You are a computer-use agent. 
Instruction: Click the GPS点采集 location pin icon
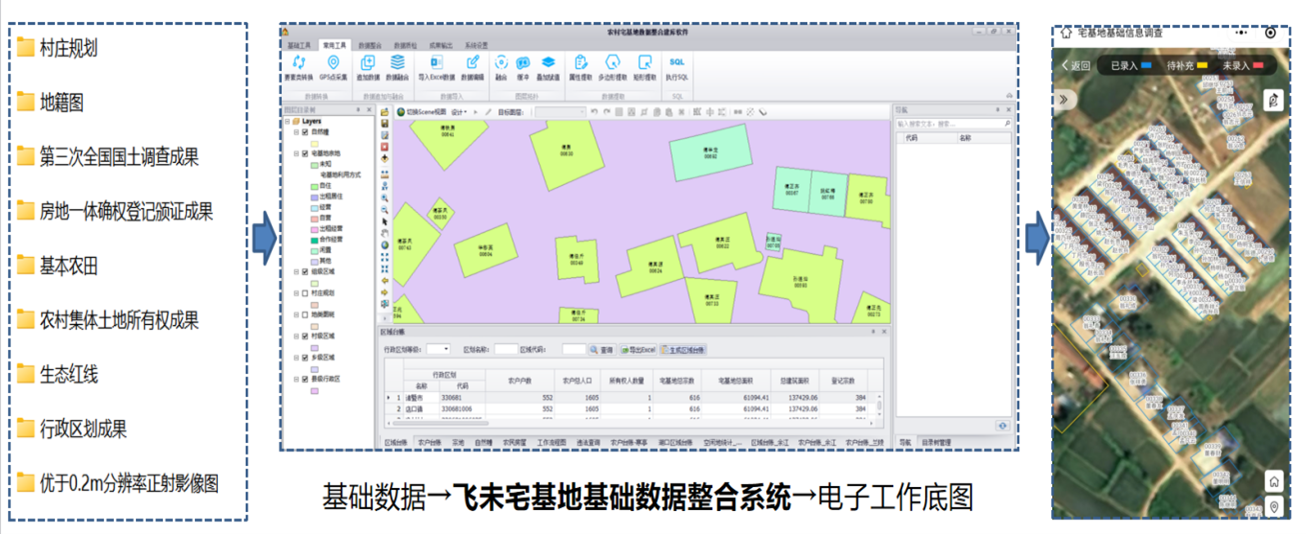(x=333, y=62)
